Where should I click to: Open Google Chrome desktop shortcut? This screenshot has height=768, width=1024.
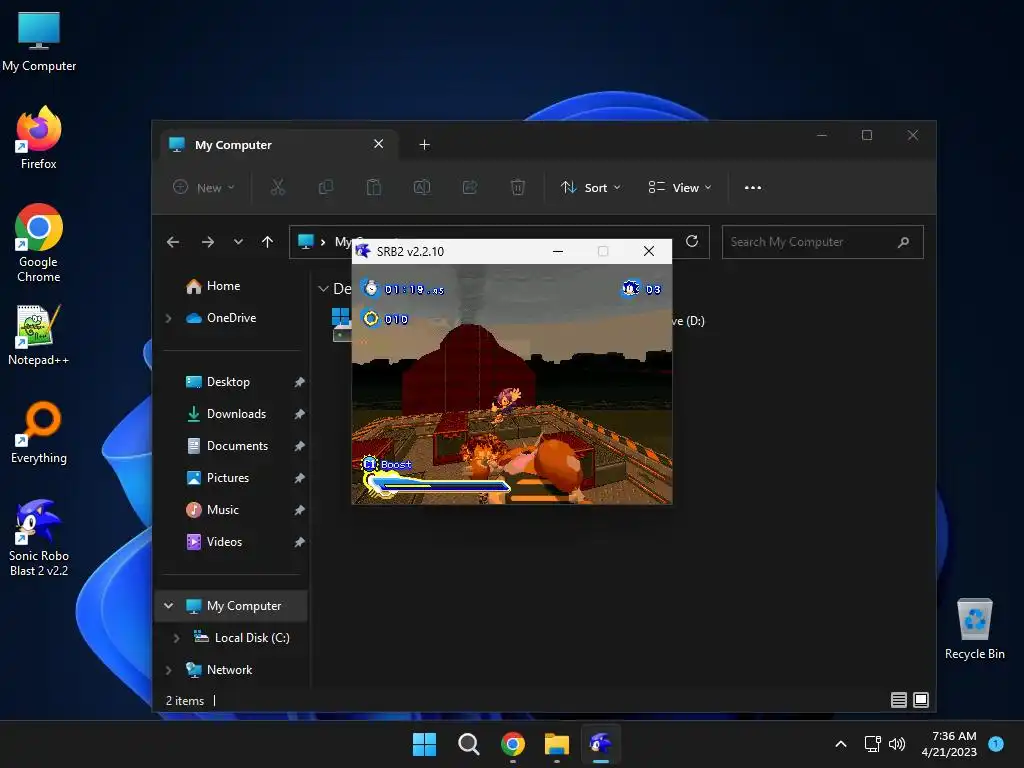click(39, 243)
